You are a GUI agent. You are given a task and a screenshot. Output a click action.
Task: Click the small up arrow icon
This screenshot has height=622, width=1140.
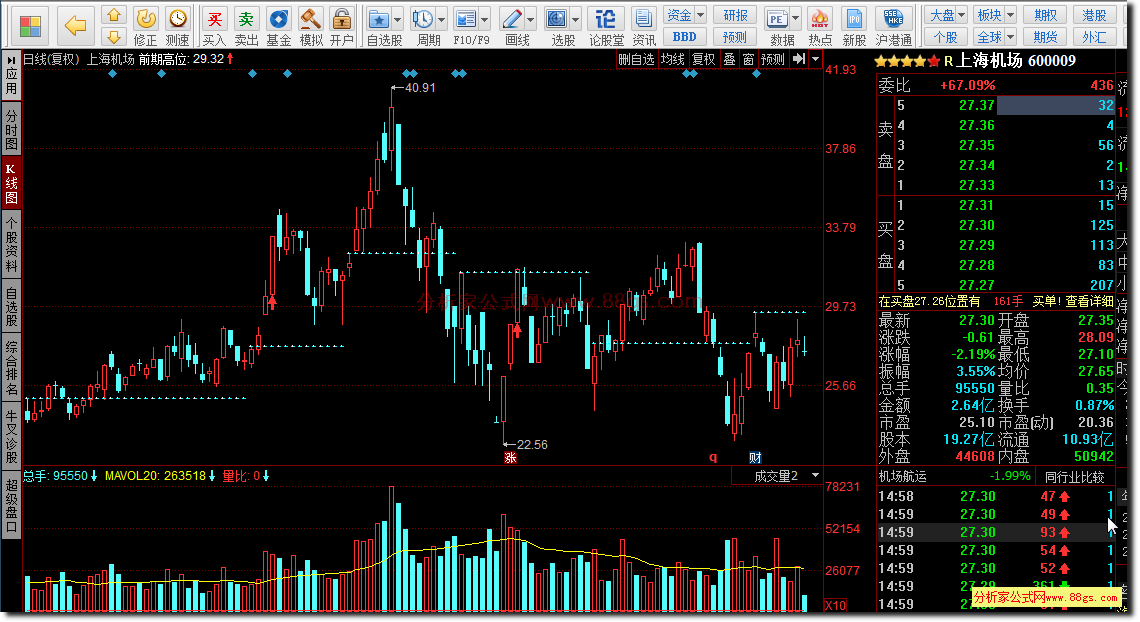[x=113, y=15]
